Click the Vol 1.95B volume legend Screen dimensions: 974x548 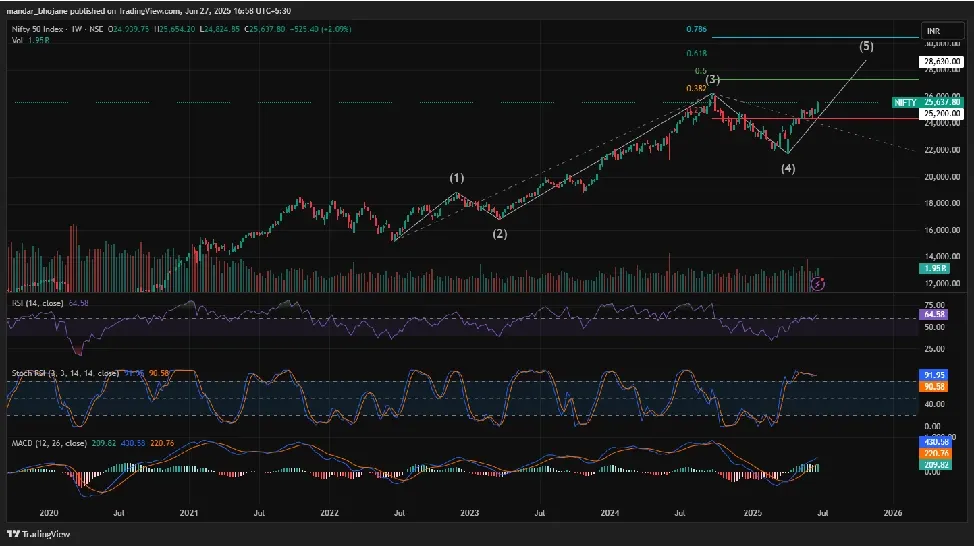(x=30, y=40)
